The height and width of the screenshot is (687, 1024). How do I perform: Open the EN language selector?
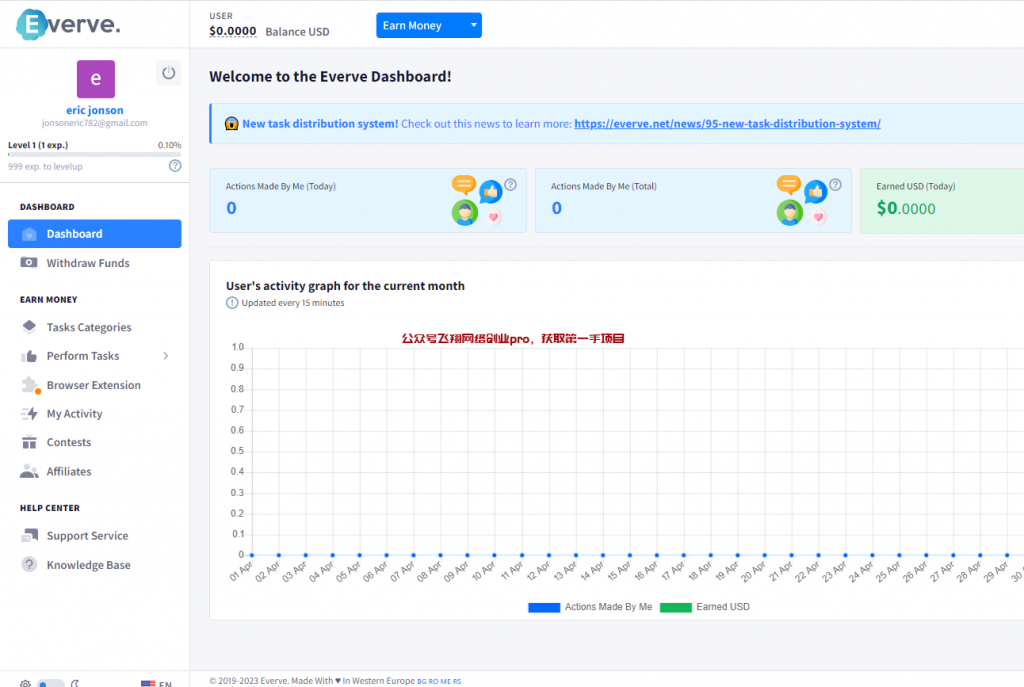[156, 684]
